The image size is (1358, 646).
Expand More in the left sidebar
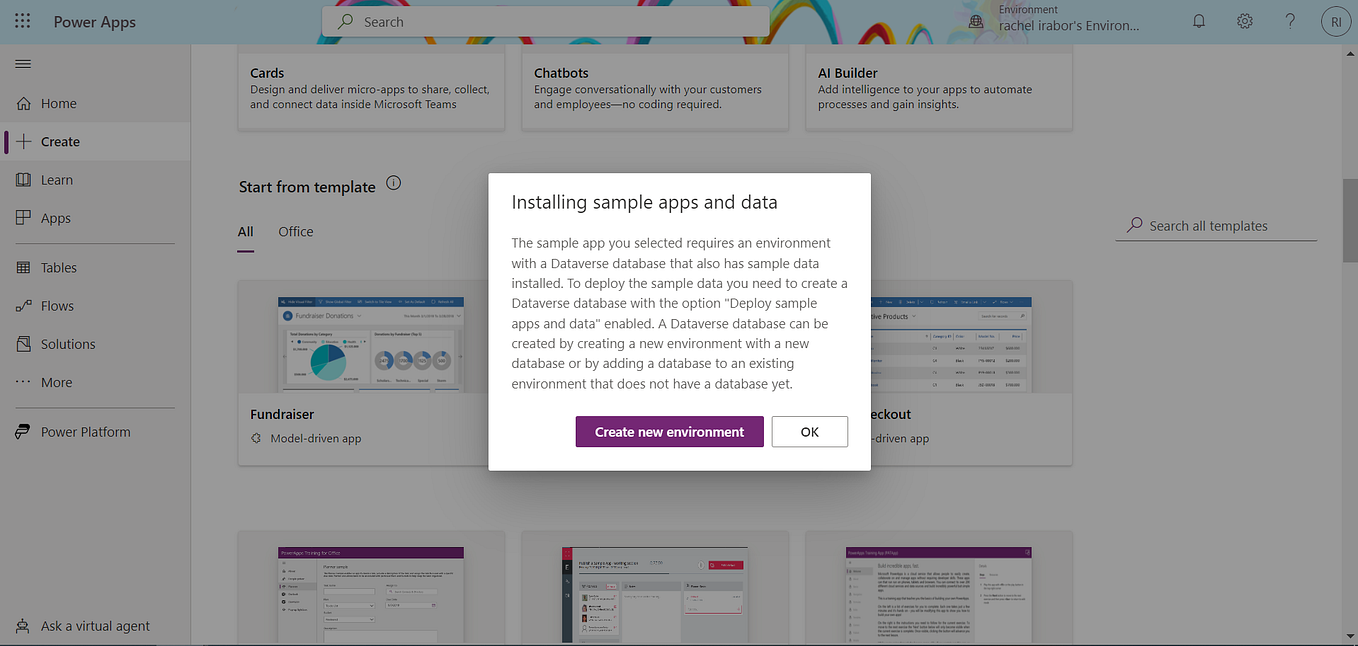pos(55,381)
